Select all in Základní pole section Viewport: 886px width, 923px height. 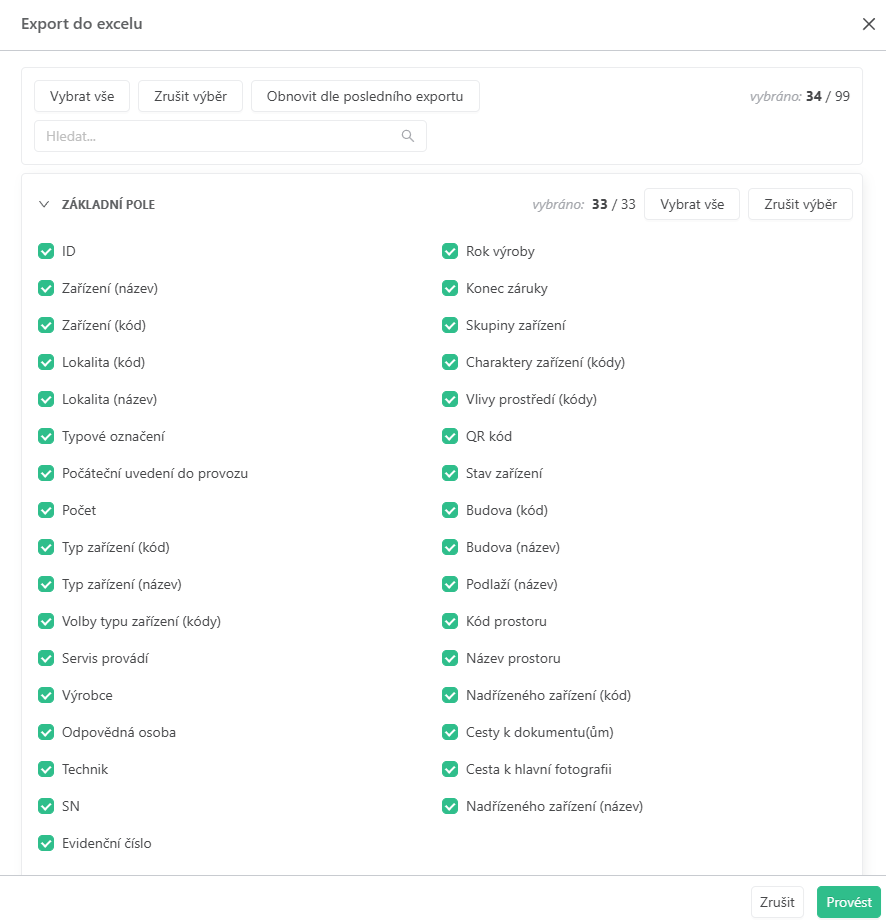(x=691, y=204)
